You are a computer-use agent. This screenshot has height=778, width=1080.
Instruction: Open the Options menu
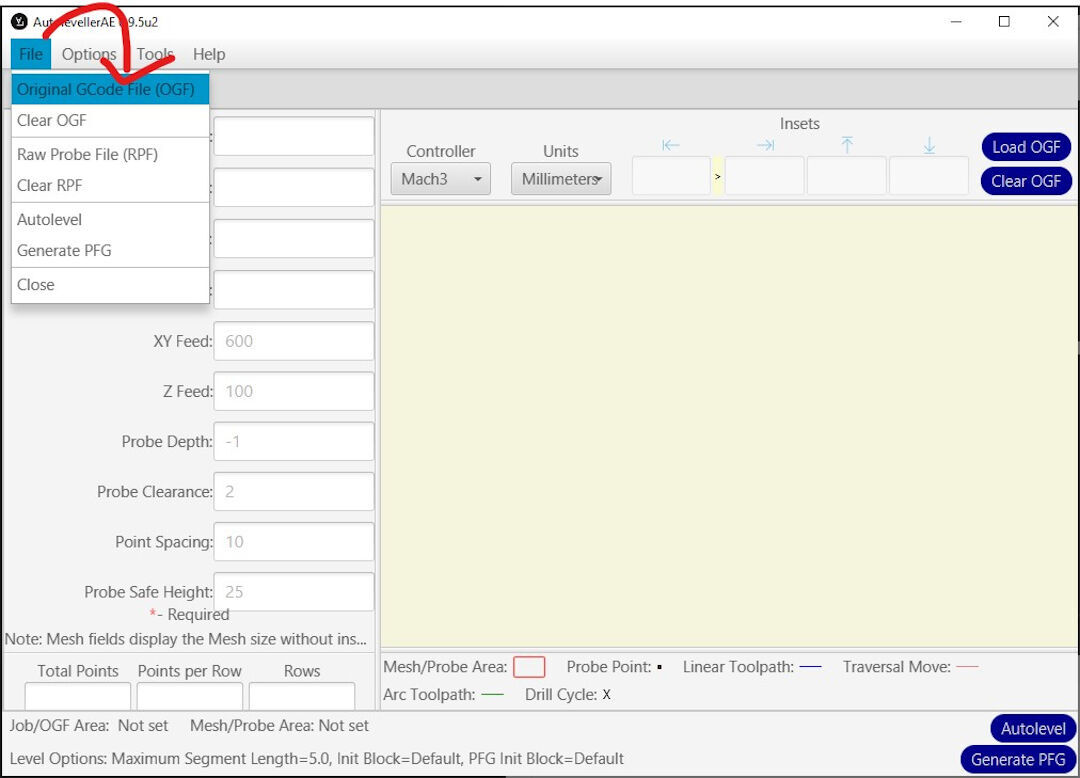[88, 54]
